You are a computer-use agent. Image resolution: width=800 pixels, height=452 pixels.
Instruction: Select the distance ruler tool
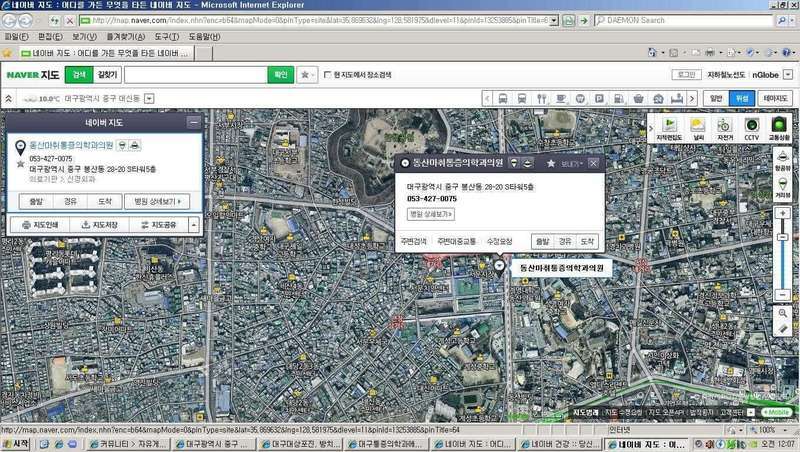coord(783,329)
